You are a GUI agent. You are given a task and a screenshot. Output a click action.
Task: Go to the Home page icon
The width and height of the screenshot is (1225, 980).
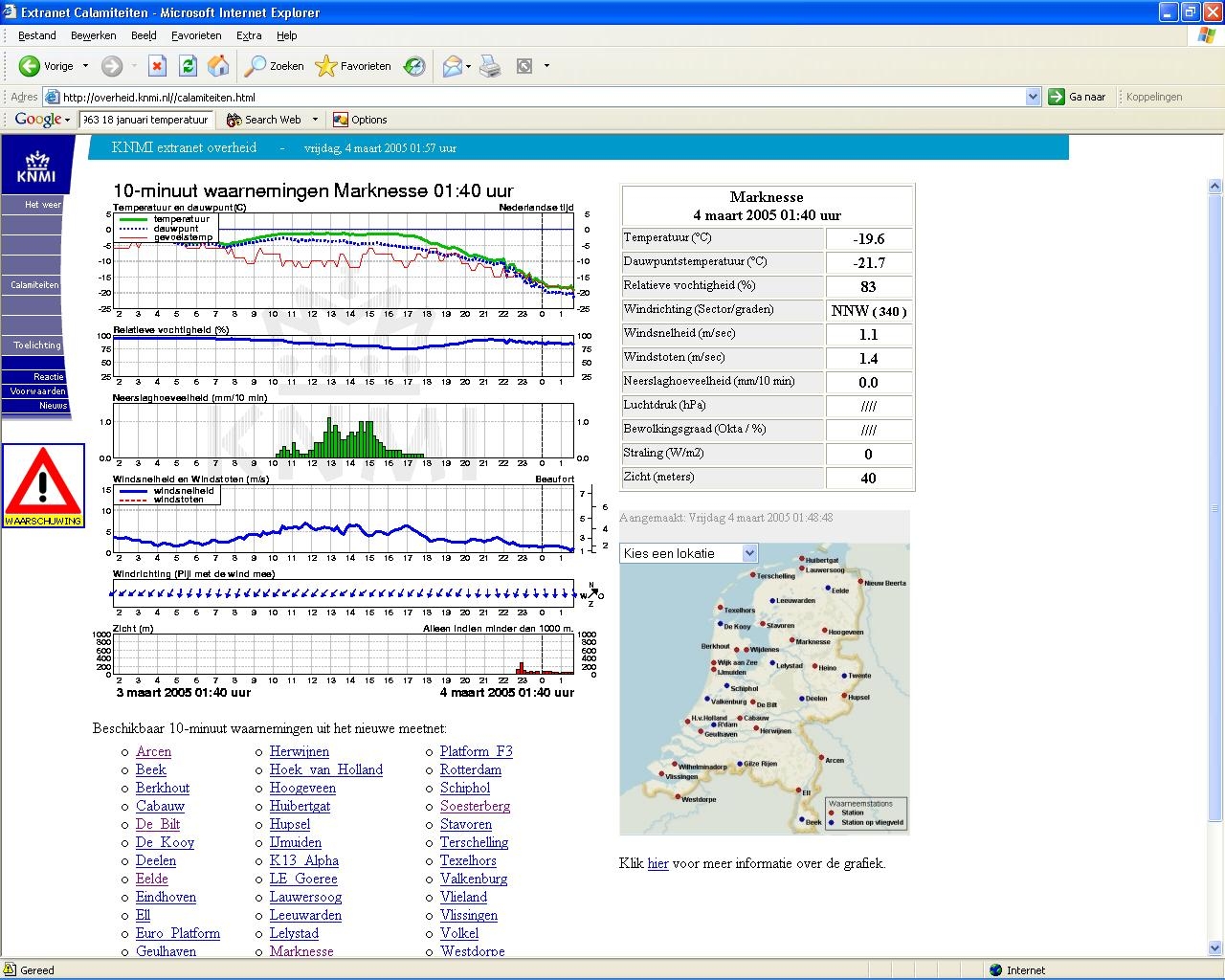coord(218,66)
